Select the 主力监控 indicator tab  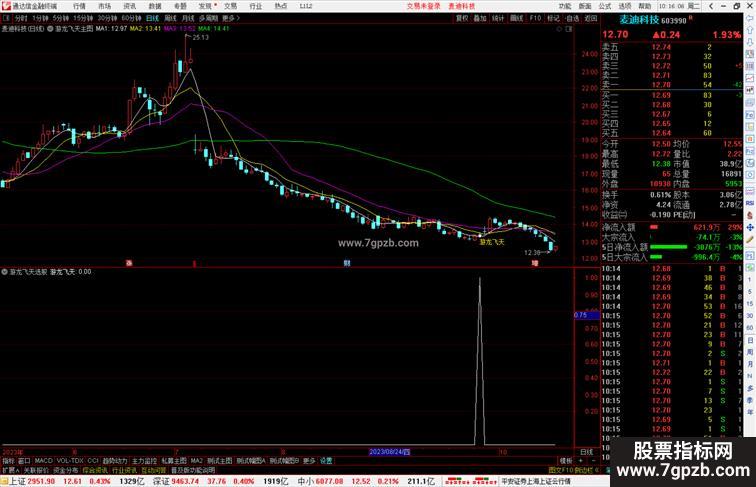144,461
